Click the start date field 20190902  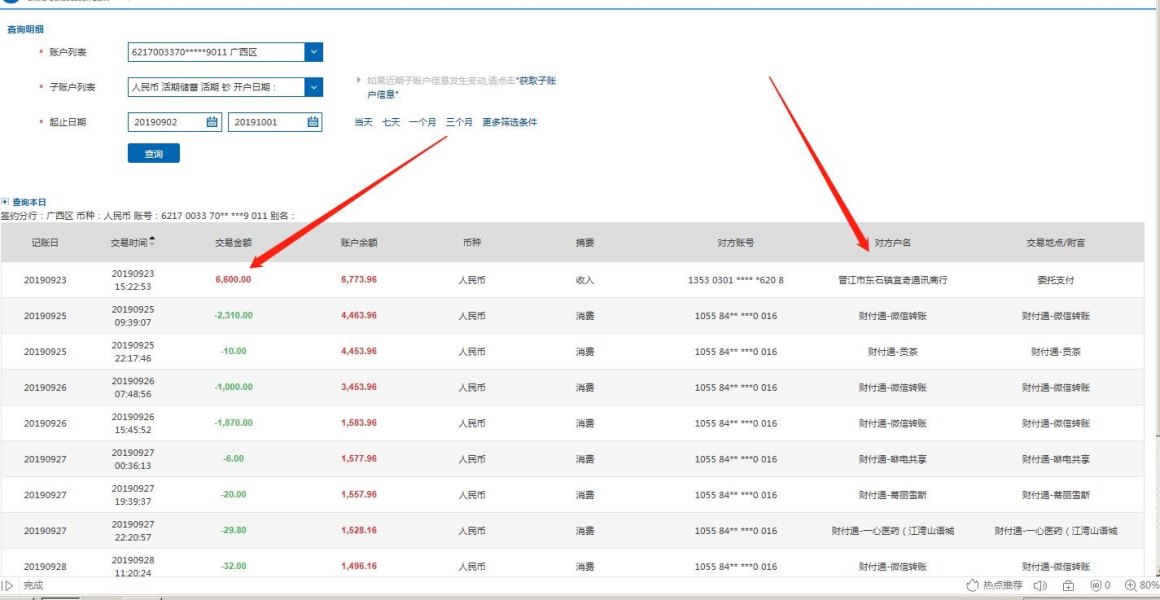[x=175, y=122]
